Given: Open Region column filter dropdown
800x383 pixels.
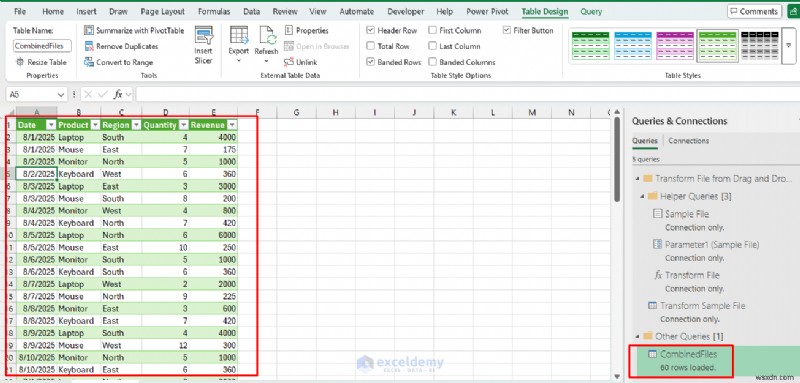Looking at the screenshot, I should [136, 125].
